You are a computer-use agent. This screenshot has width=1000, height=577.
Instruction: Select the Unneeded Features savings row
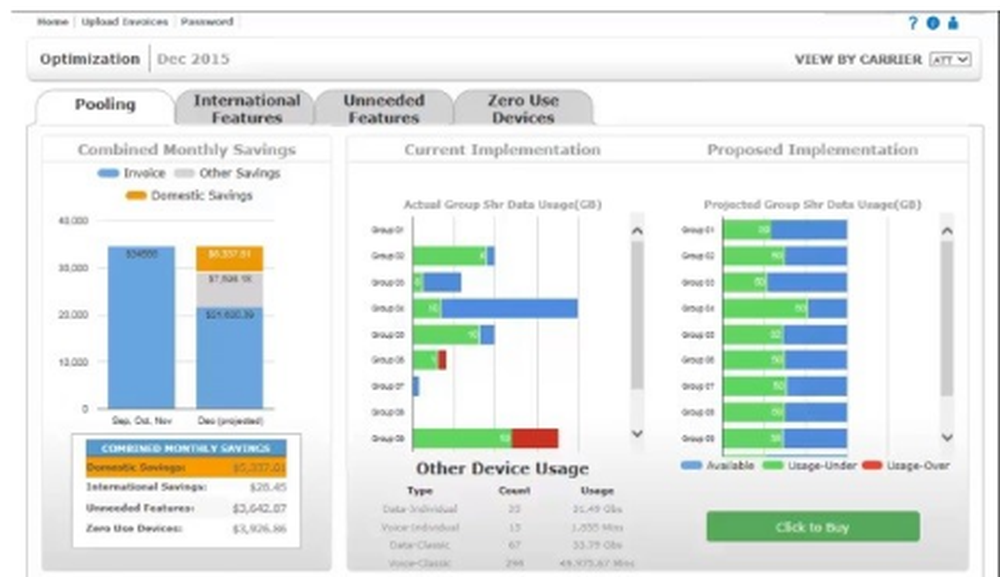click(x=186, y=508)
